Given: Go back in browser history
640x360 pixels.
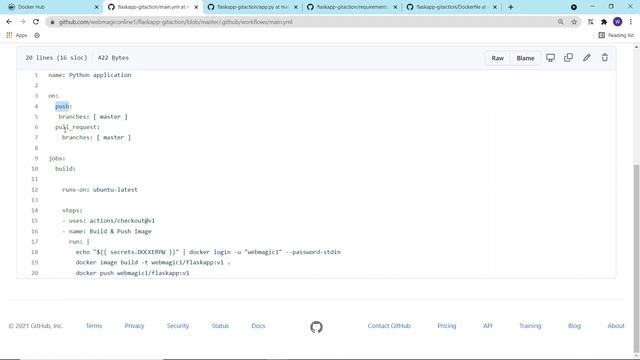Looking at the screenshot, I should (9, 22).
